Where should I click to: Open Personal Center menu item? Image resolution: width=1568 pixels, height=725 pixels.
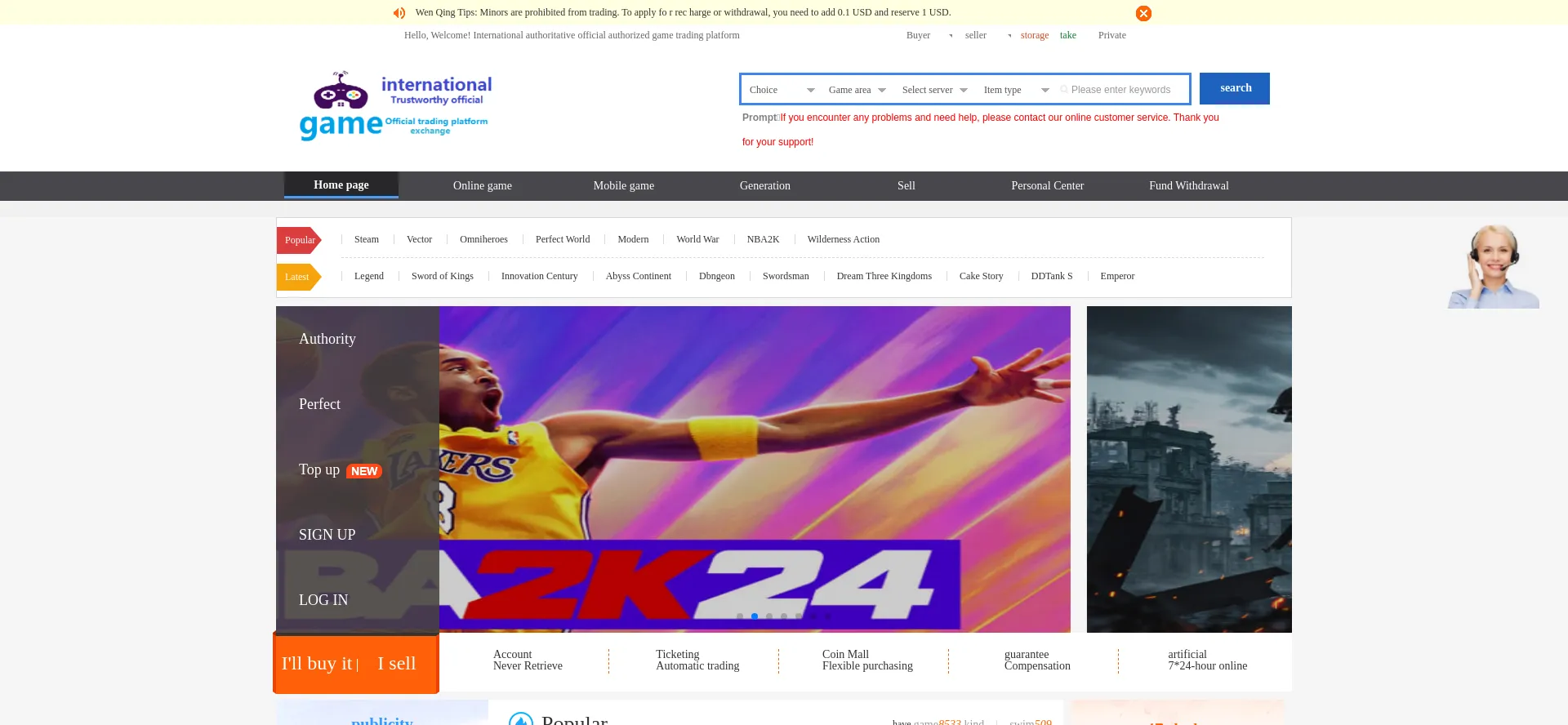[1048, 186]
